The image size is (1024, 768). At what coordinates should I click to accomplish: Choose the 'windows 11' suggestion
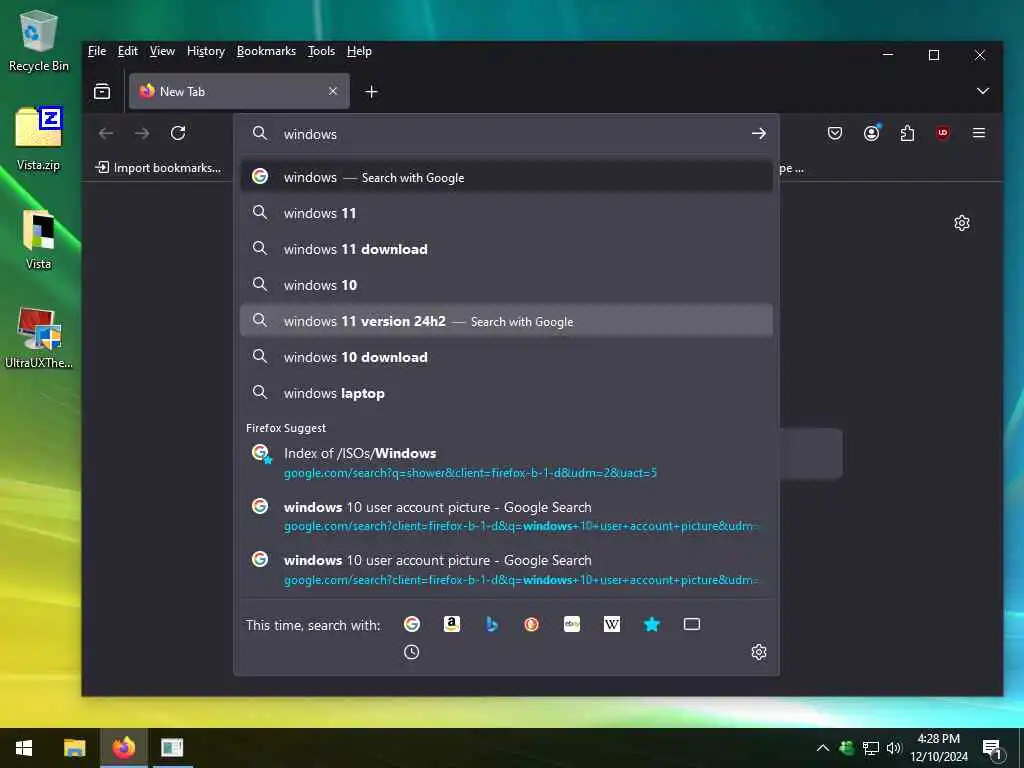[506, 213]
